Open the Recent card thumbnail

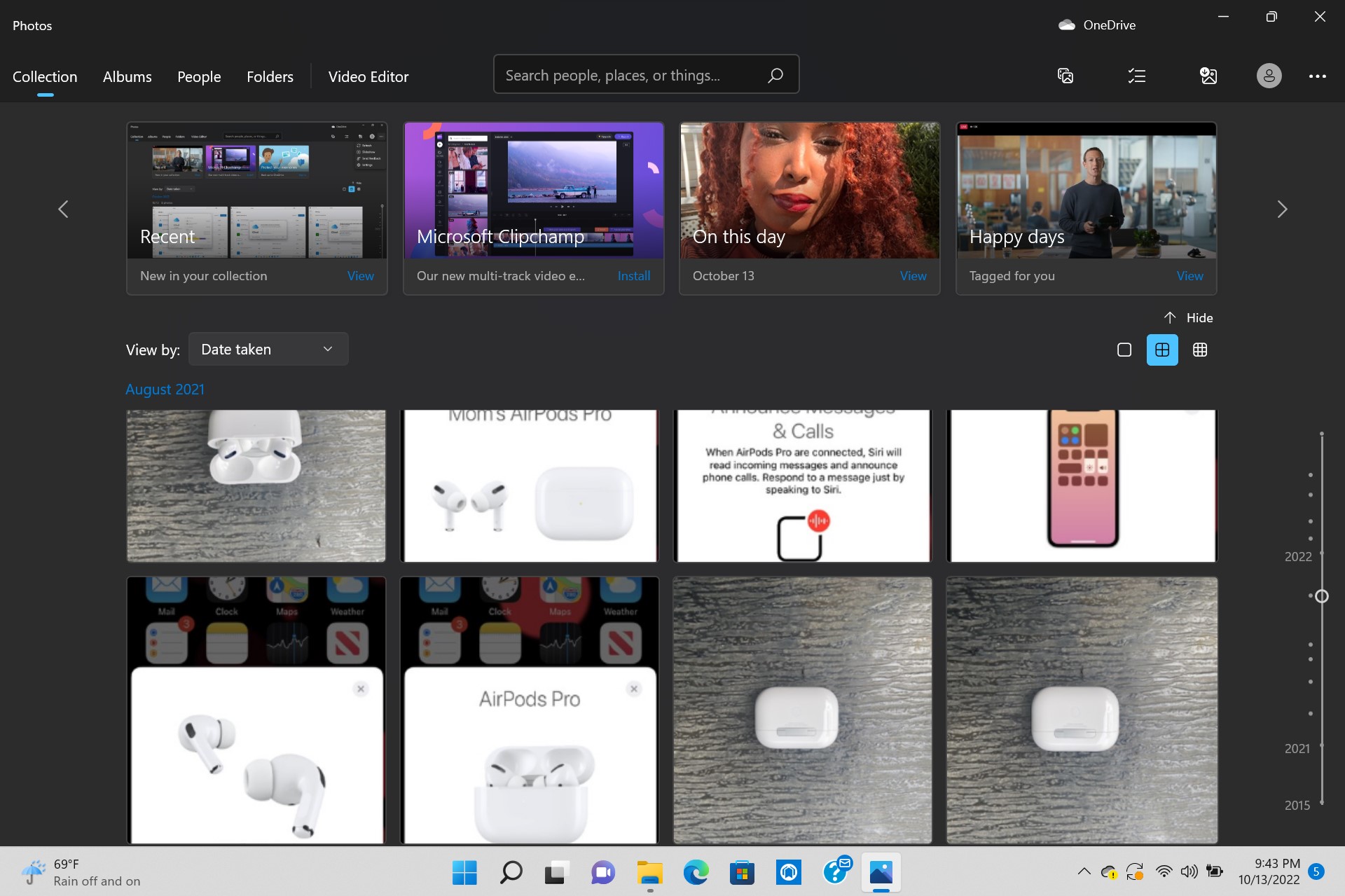(256, 190)
